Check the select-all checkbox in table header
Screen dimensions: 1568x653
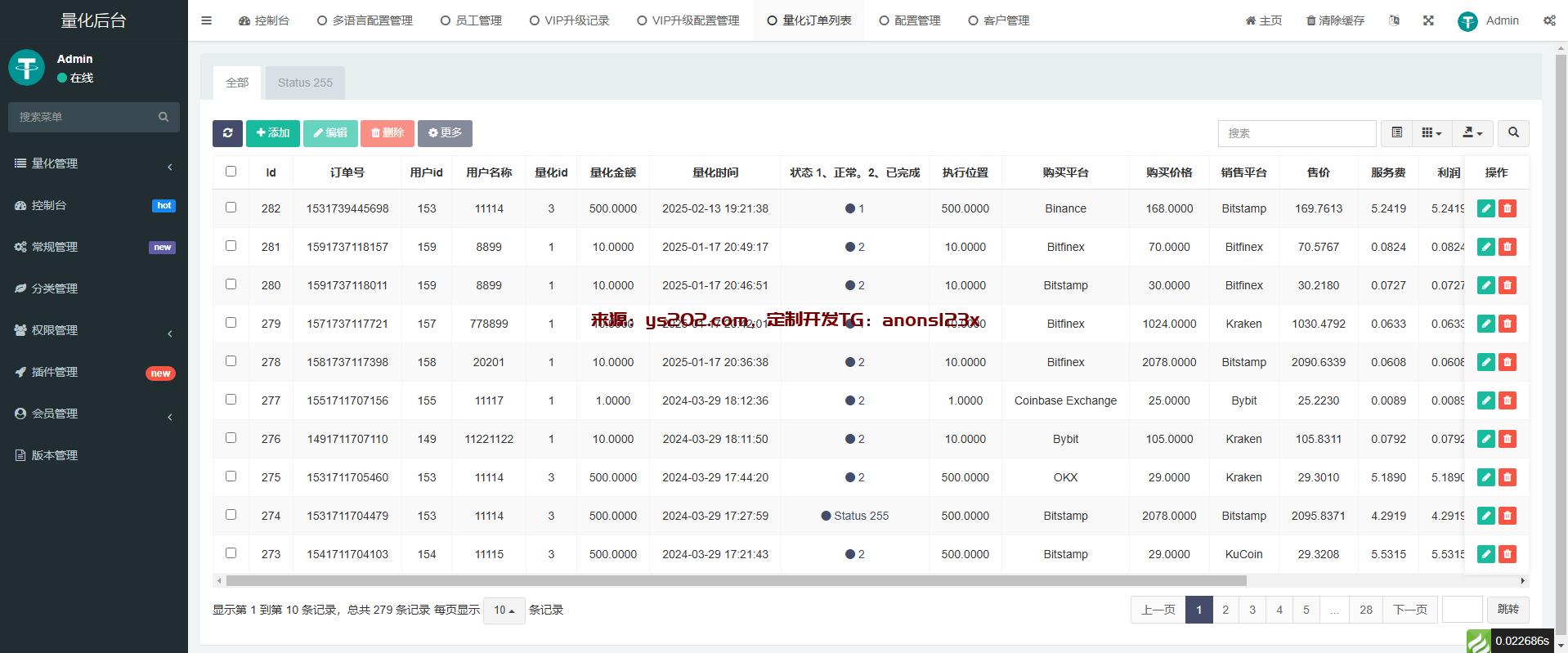(x=231, y=172)
